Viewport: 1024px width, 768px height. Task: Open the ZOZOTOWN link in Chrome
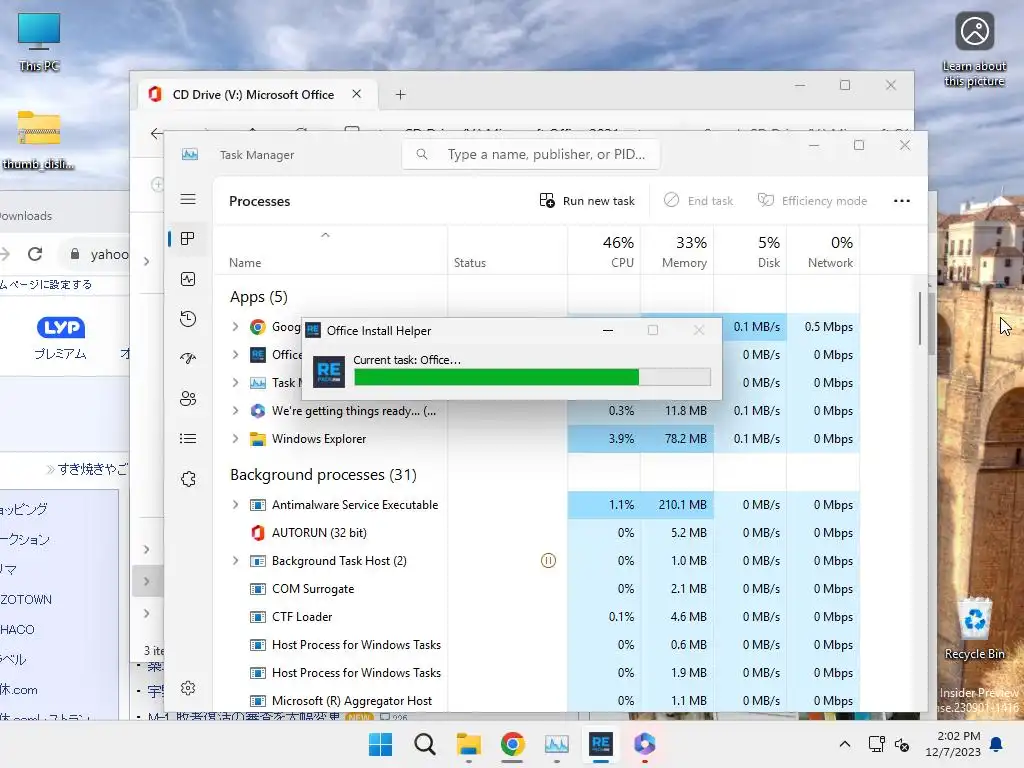click(26, 600)
